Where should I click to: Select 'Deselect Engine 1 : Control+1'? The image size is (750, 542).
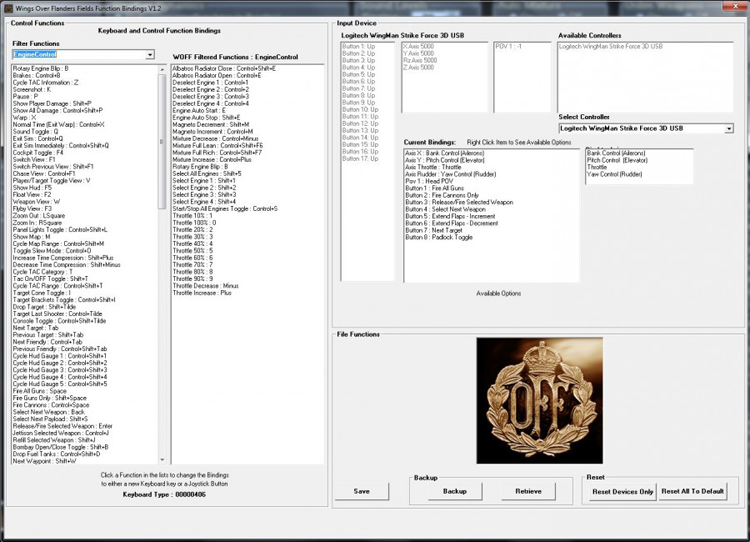point(210,82)
